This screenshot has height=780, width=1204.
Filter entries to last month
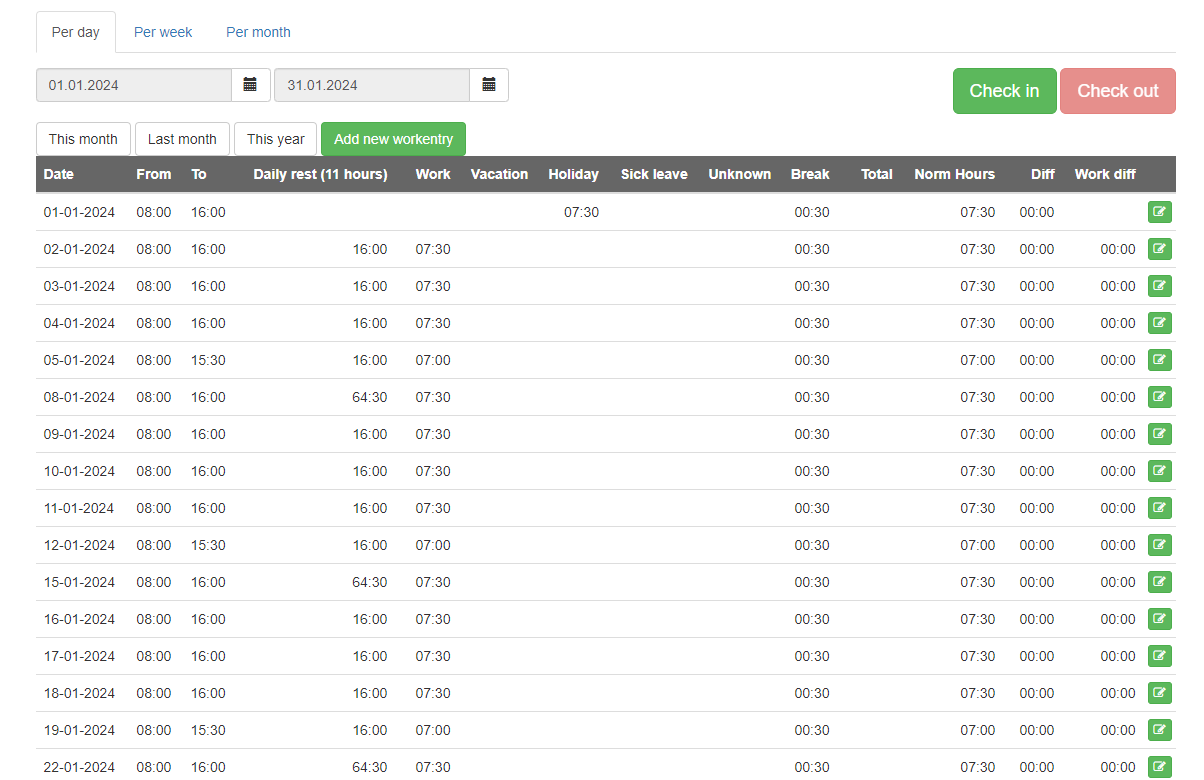(x=181, y=139)
